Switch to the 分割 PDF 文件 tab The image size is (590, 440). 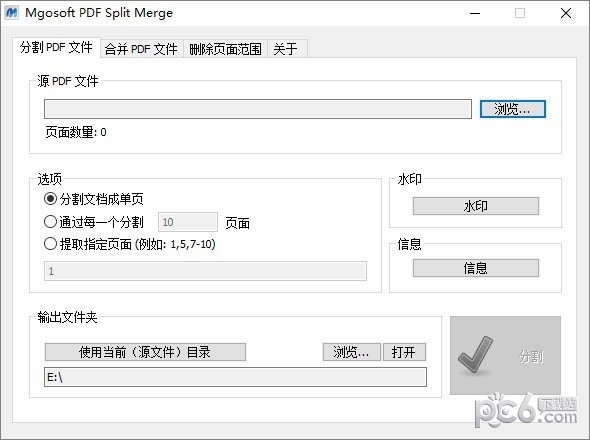tap(56, 47)
